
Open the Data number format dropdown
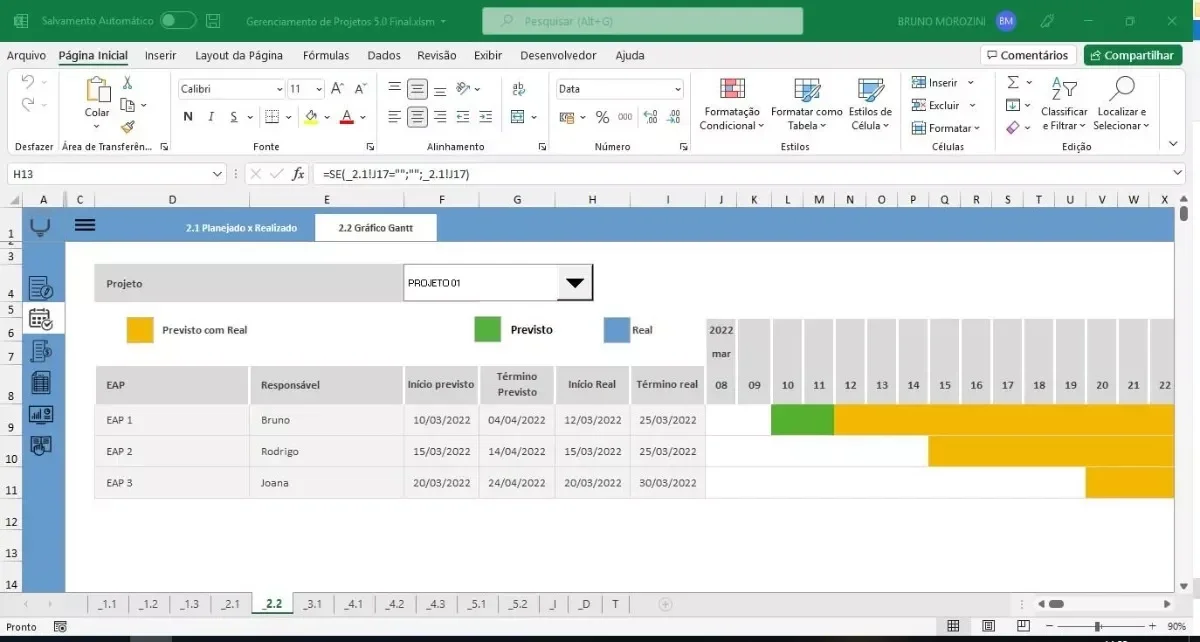[678, 89]
